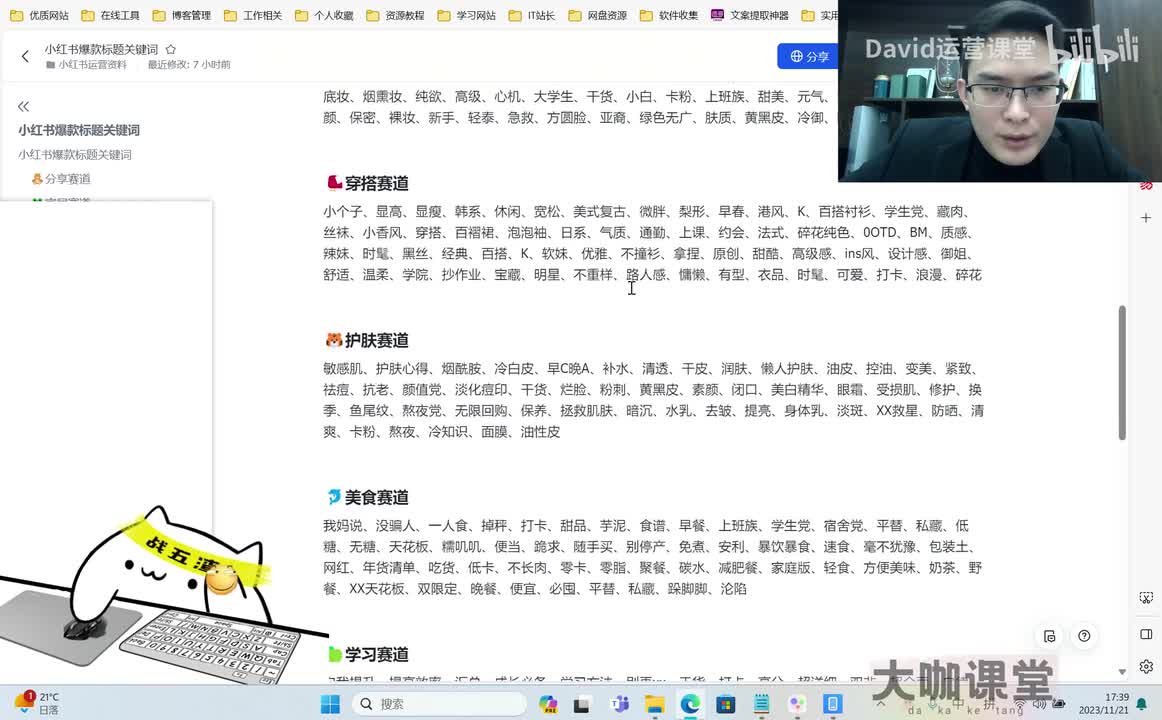The height and width of the screenshot is (720, 1162).
Task: Click the screenshot scissors icon in sidebar
Action: pos(1146,598)
